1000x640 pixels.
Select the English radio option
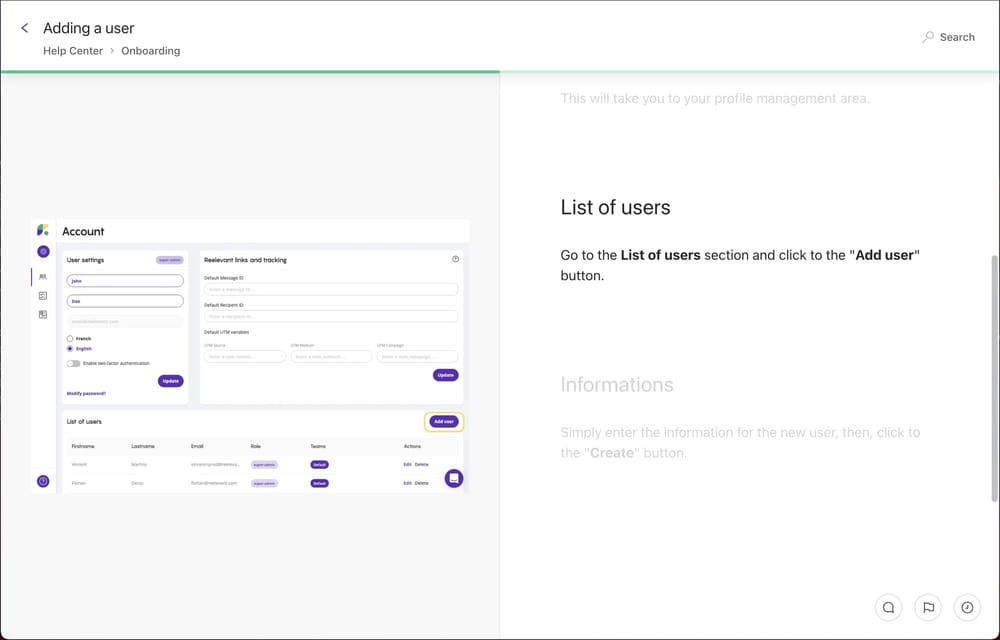[x=70, y=349]
